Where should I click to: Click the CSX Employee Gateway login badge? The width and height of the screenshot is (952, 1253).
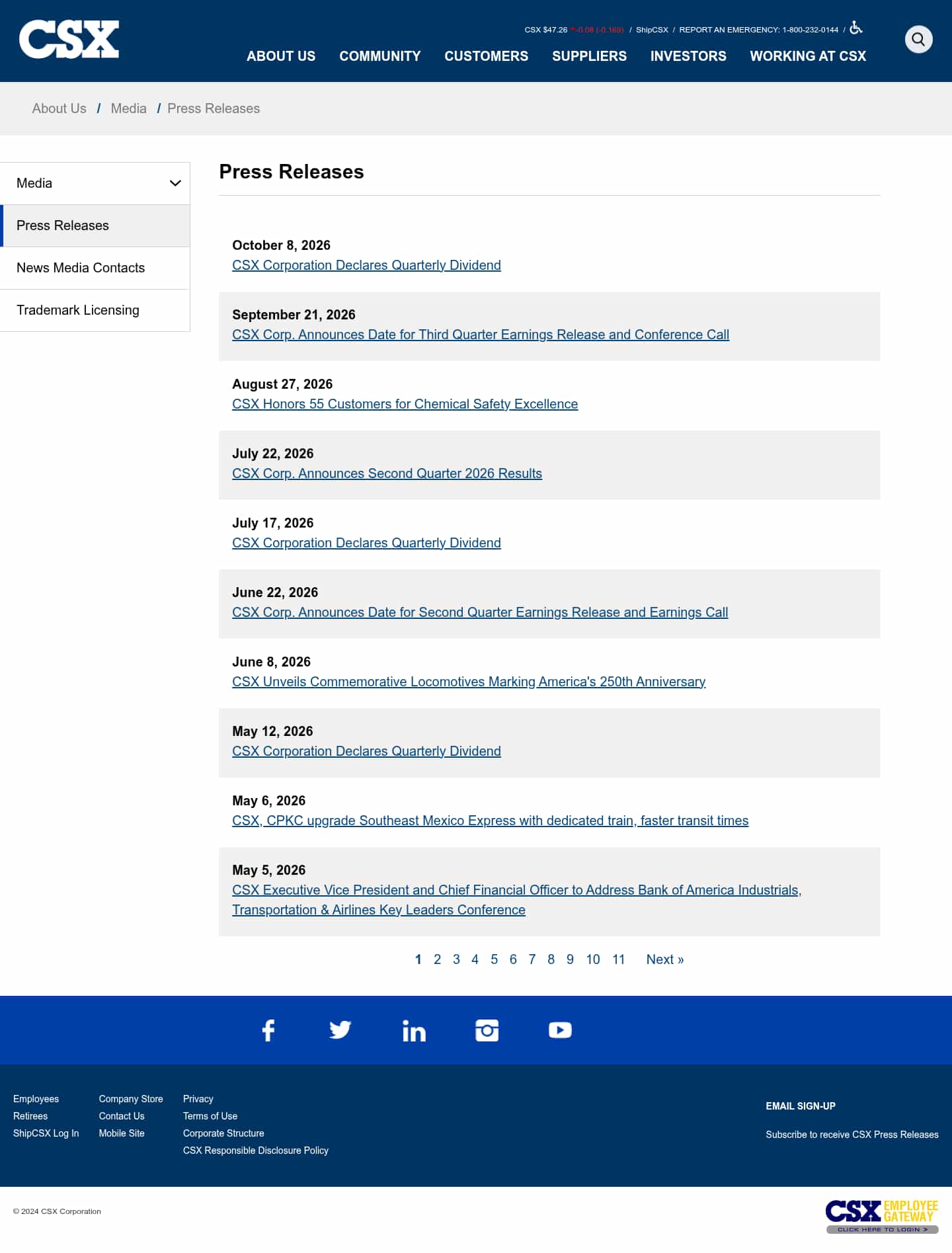[882, 1216]
